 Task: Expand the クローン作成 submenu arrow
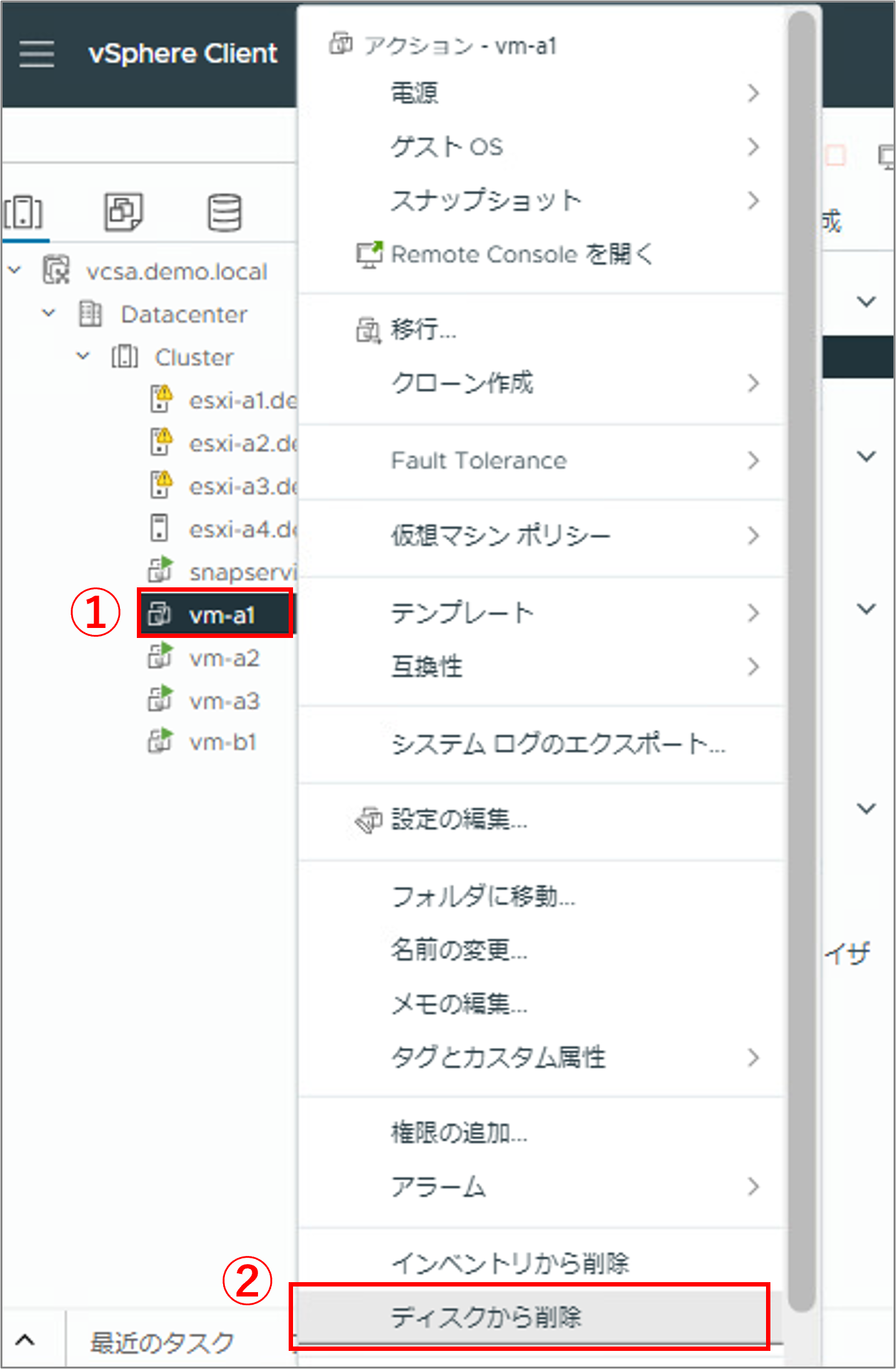754,383
